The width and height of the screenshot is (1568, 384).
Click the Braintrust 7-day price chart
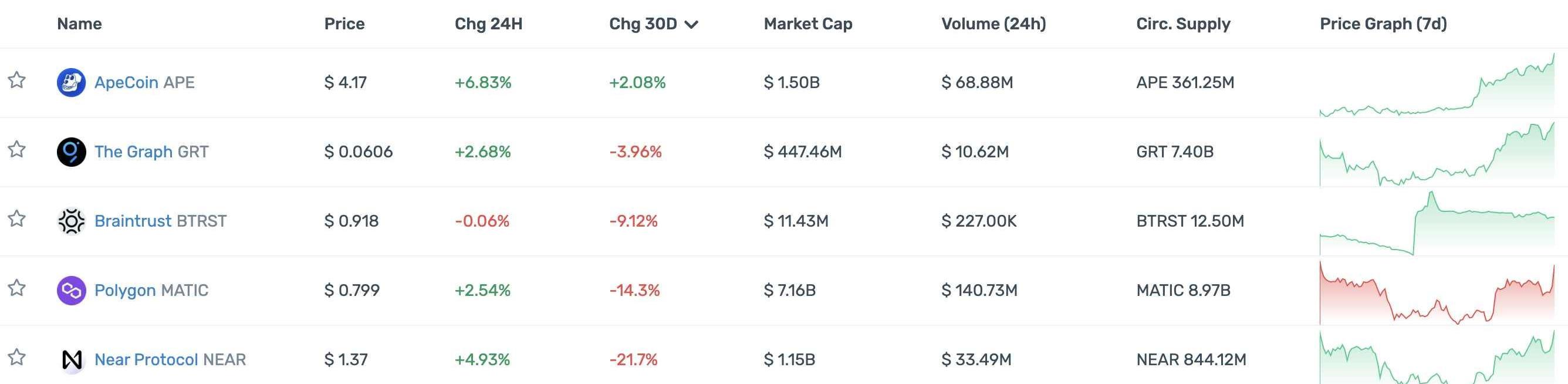click(x=1437, y=224)
